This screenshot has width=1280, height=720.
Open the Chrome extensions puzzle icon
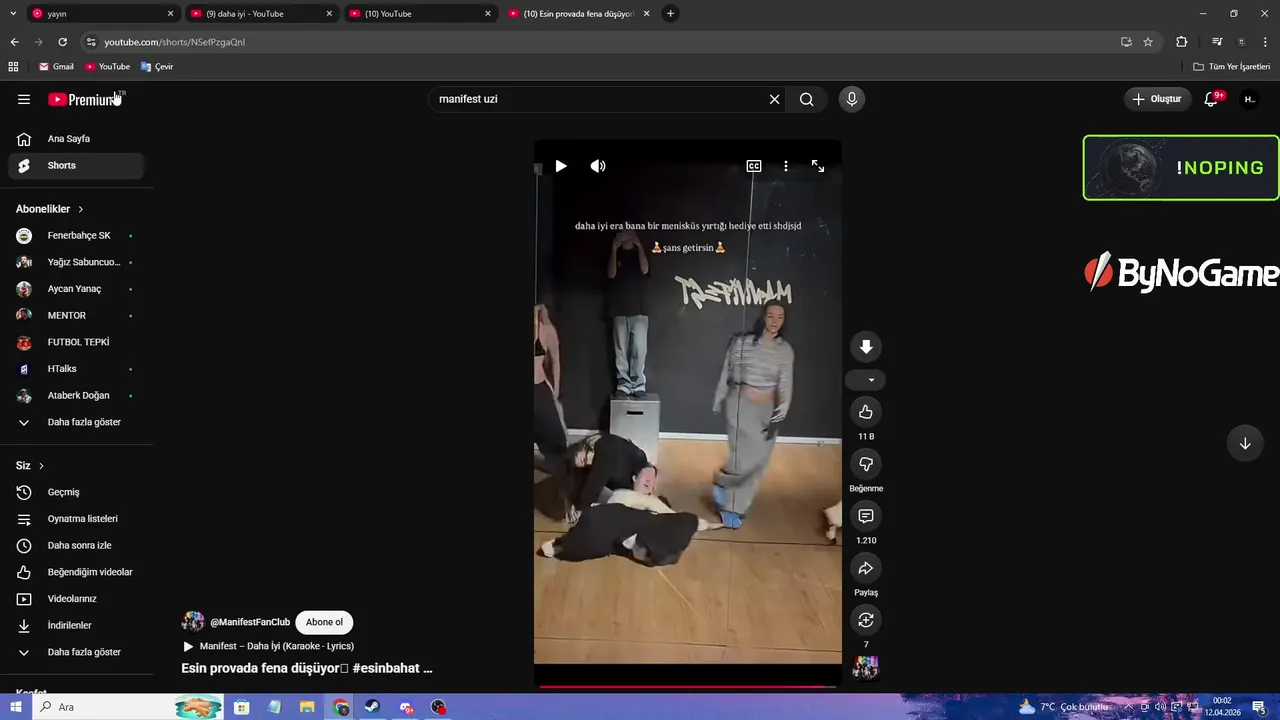click(1182, 42)
